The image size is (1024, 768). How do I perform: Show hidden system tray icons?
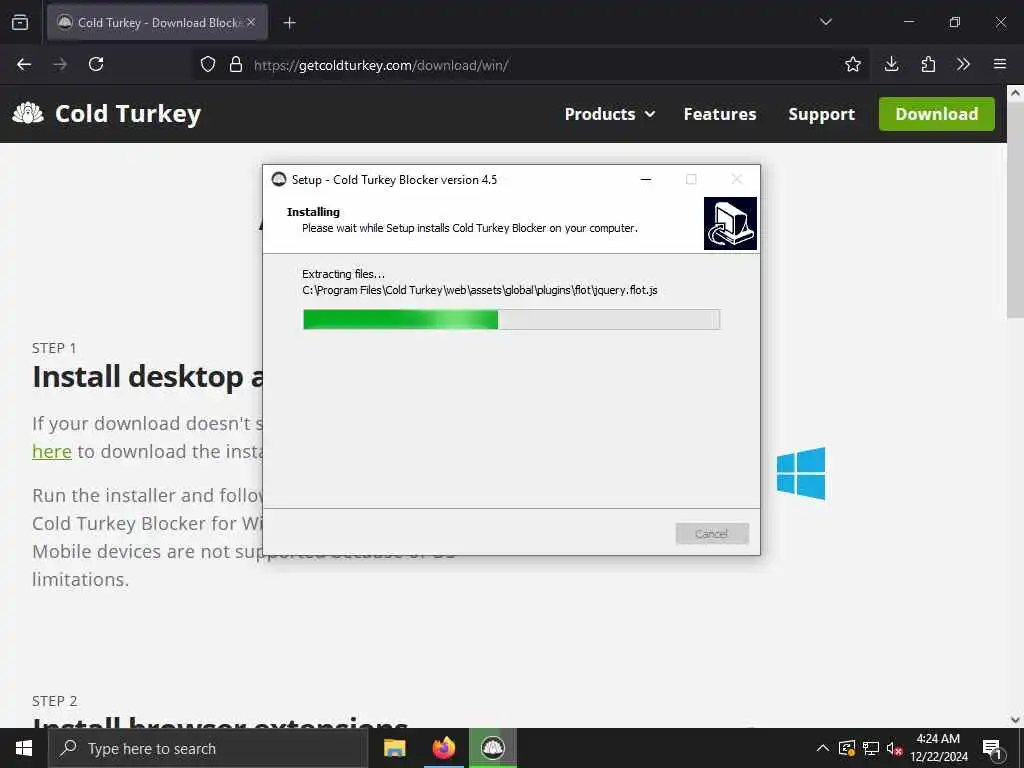coord(823,748)
